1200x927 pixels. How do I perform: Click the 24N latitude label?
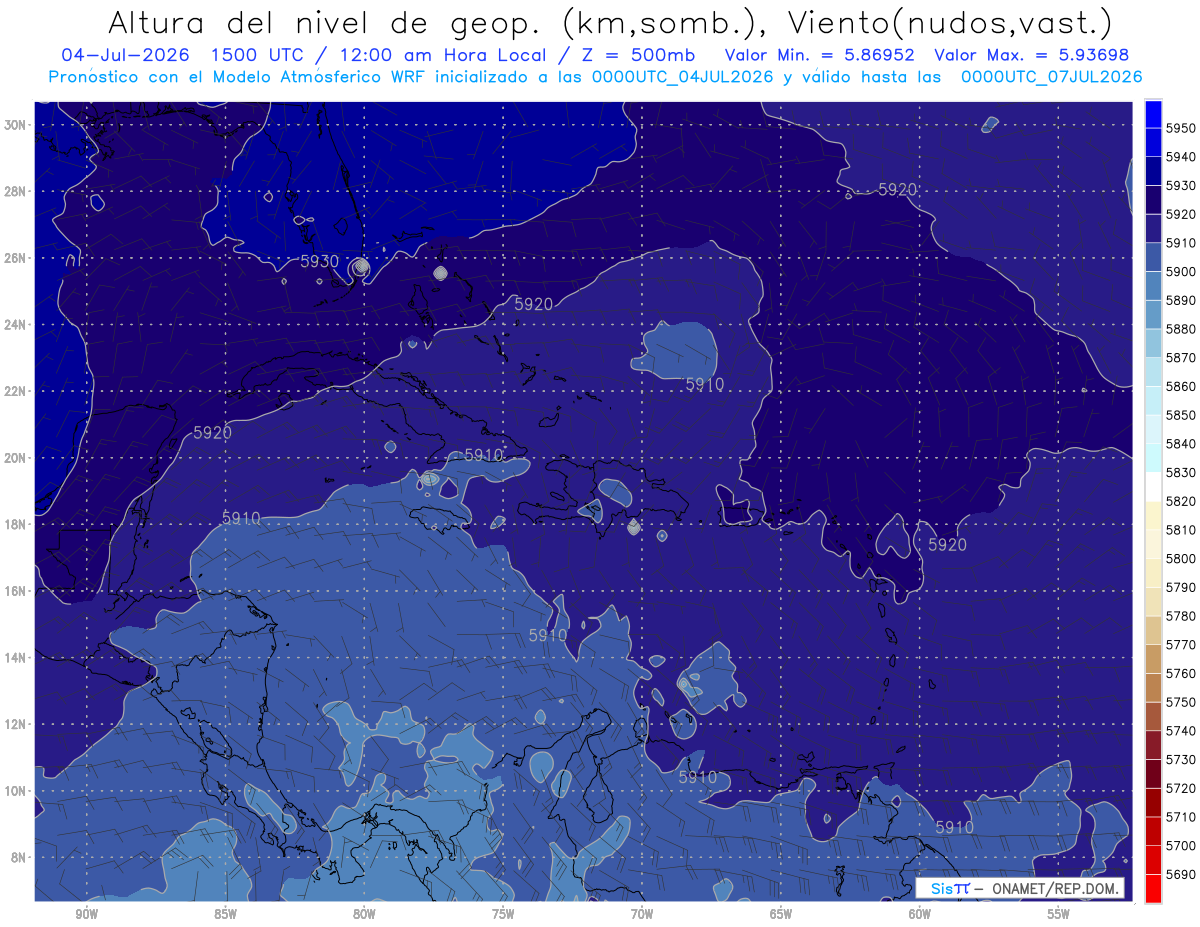15,324
